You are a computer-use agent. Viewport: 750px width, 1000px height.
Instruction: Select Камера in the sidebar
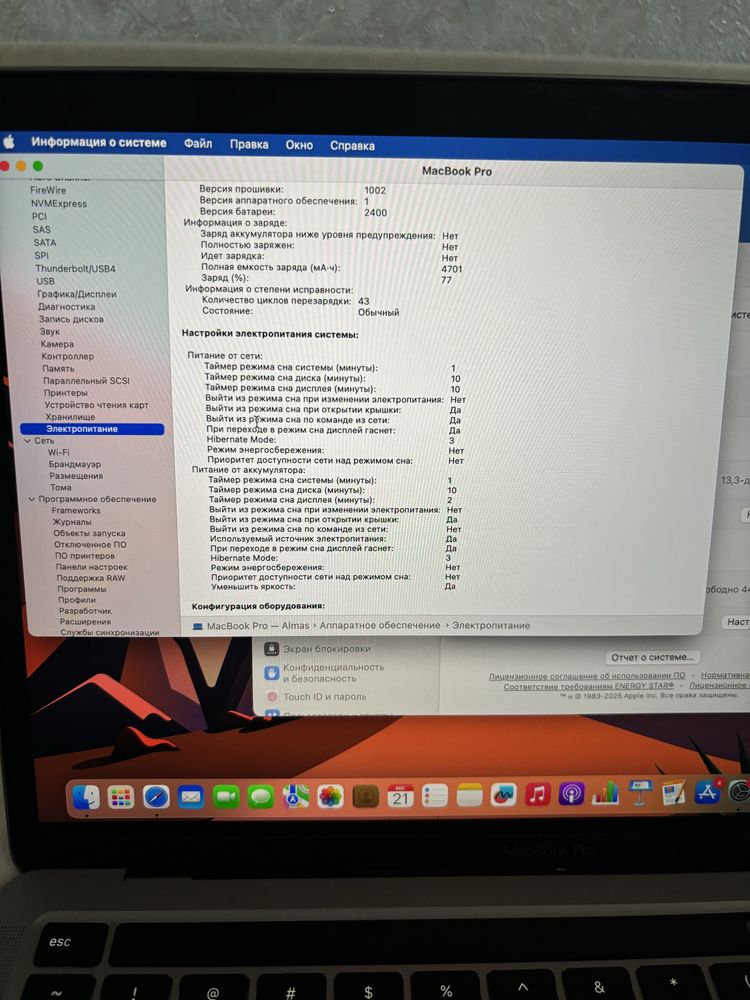57,344
